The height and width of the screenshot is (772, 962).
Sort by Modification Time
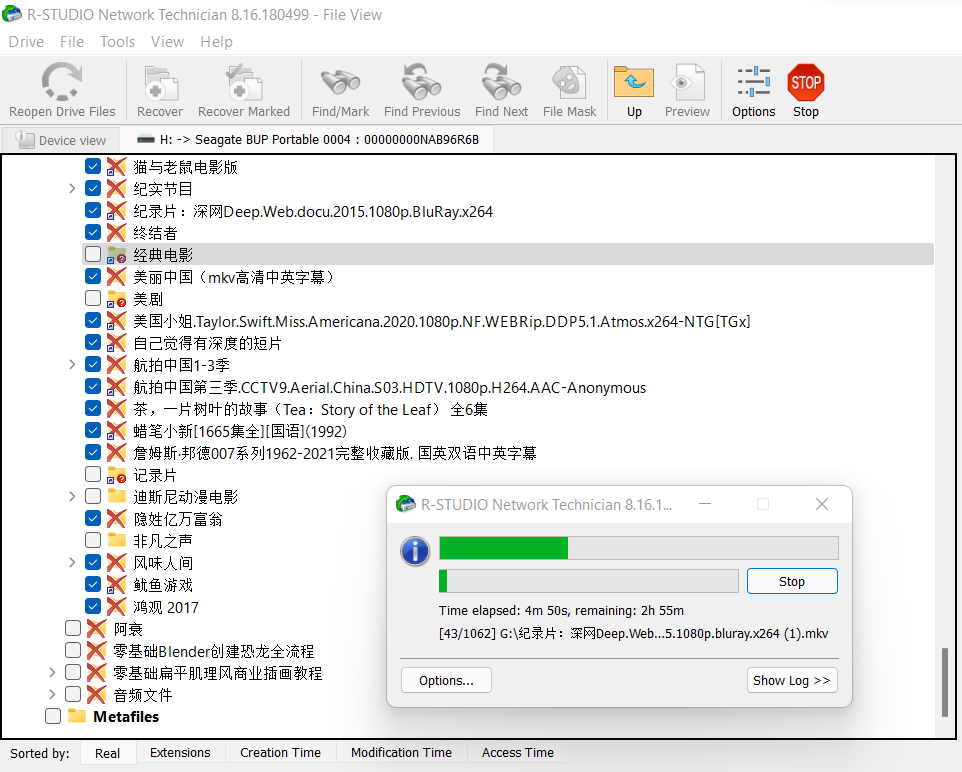click(x=401, y=753)
